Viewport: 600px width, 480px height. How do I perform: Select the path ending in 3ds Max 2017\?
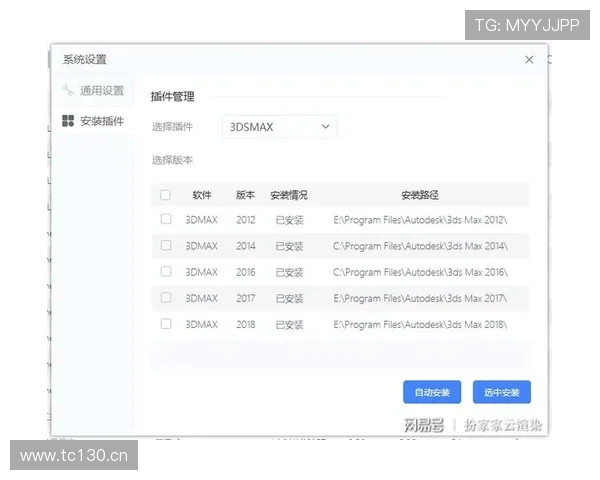[420, 299]
